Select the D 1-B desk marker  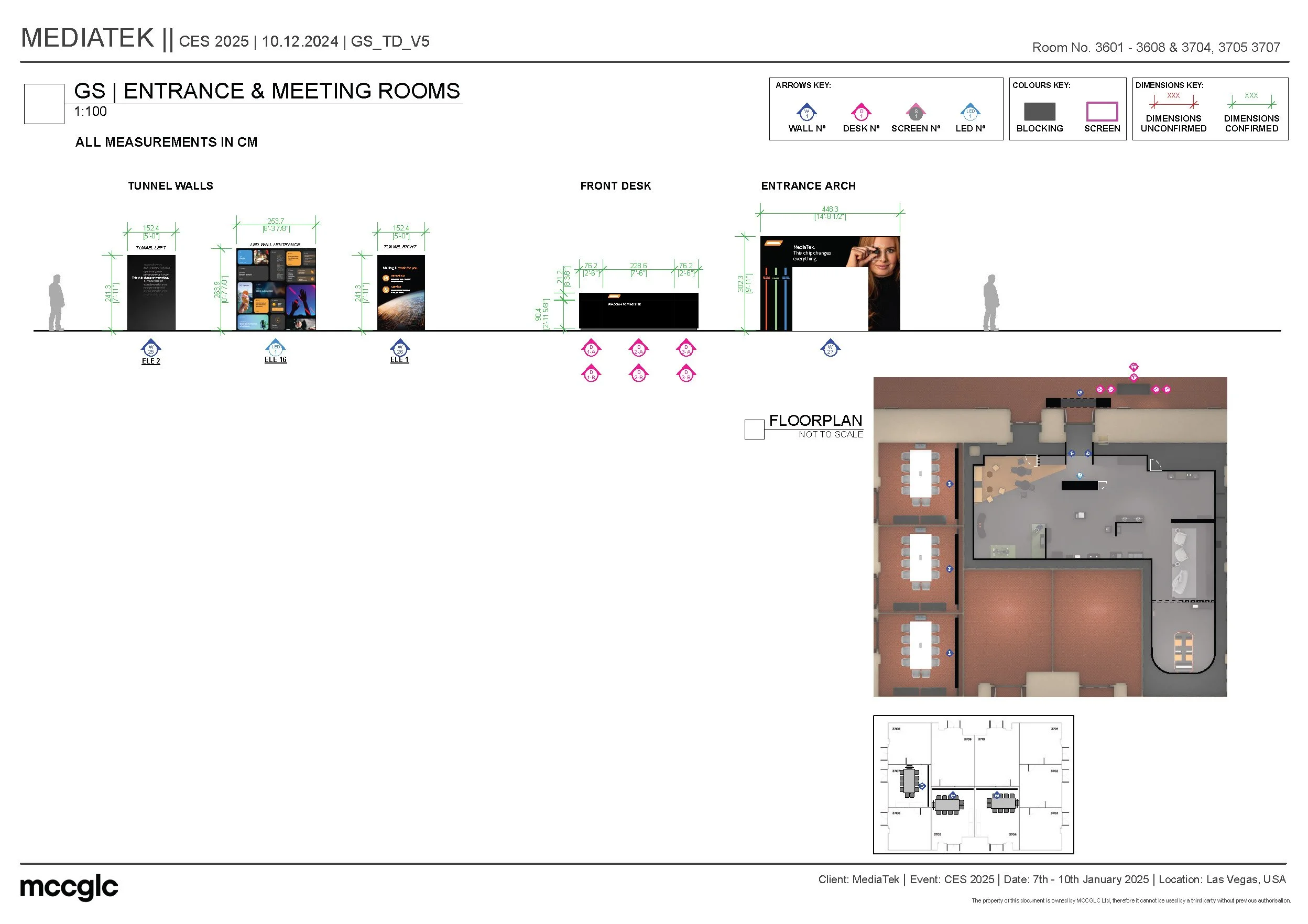(591, 373)
